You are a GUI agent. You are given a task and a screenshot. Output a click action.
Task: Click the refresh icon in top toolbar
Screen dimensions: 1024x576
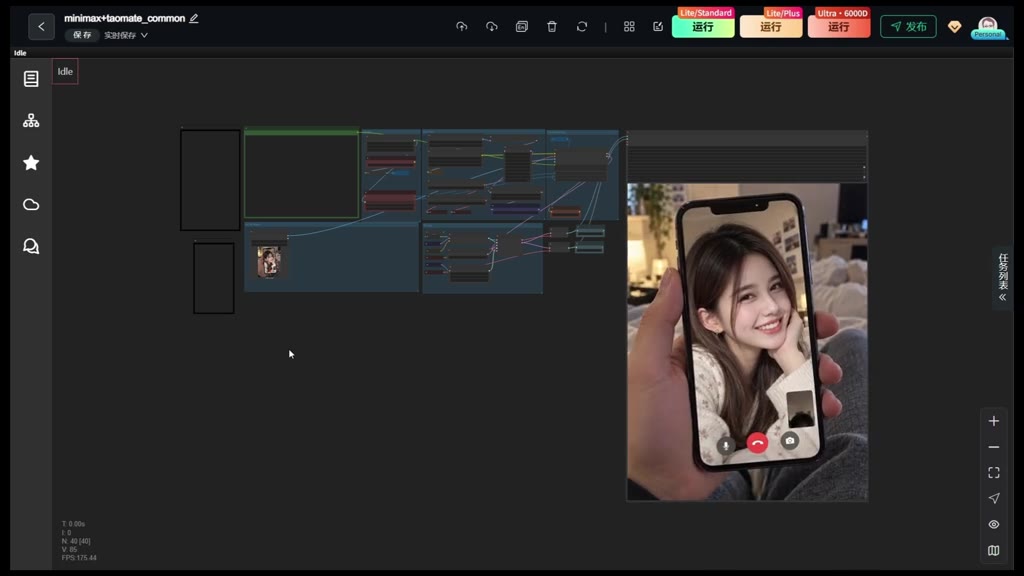pyautogui.click(x=582, y=27)
